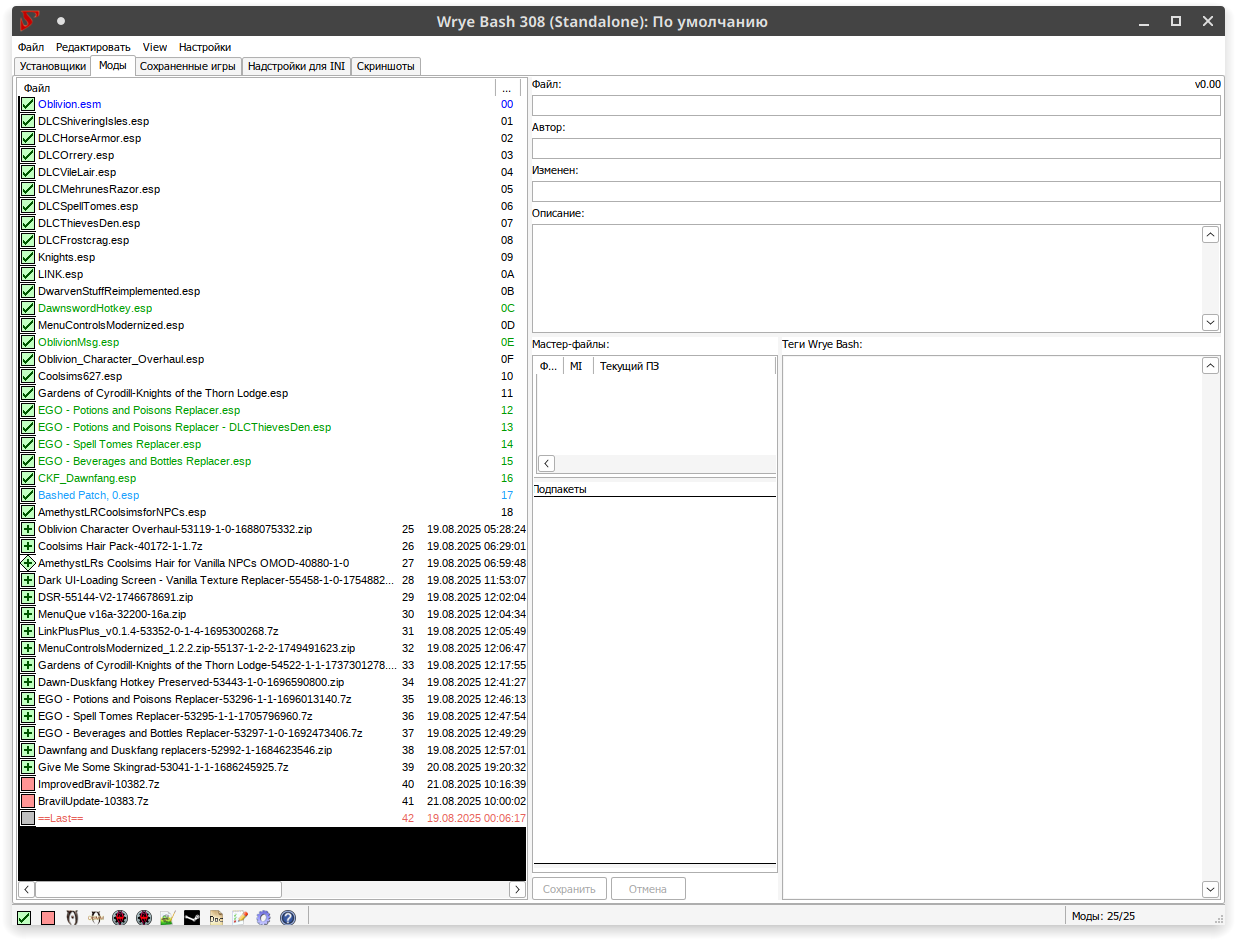Click pink square icon of BravilUpdate-10383.7z
Image resolution: width=1237 pixels, height=941 pixels.
[x=28, y=801]
